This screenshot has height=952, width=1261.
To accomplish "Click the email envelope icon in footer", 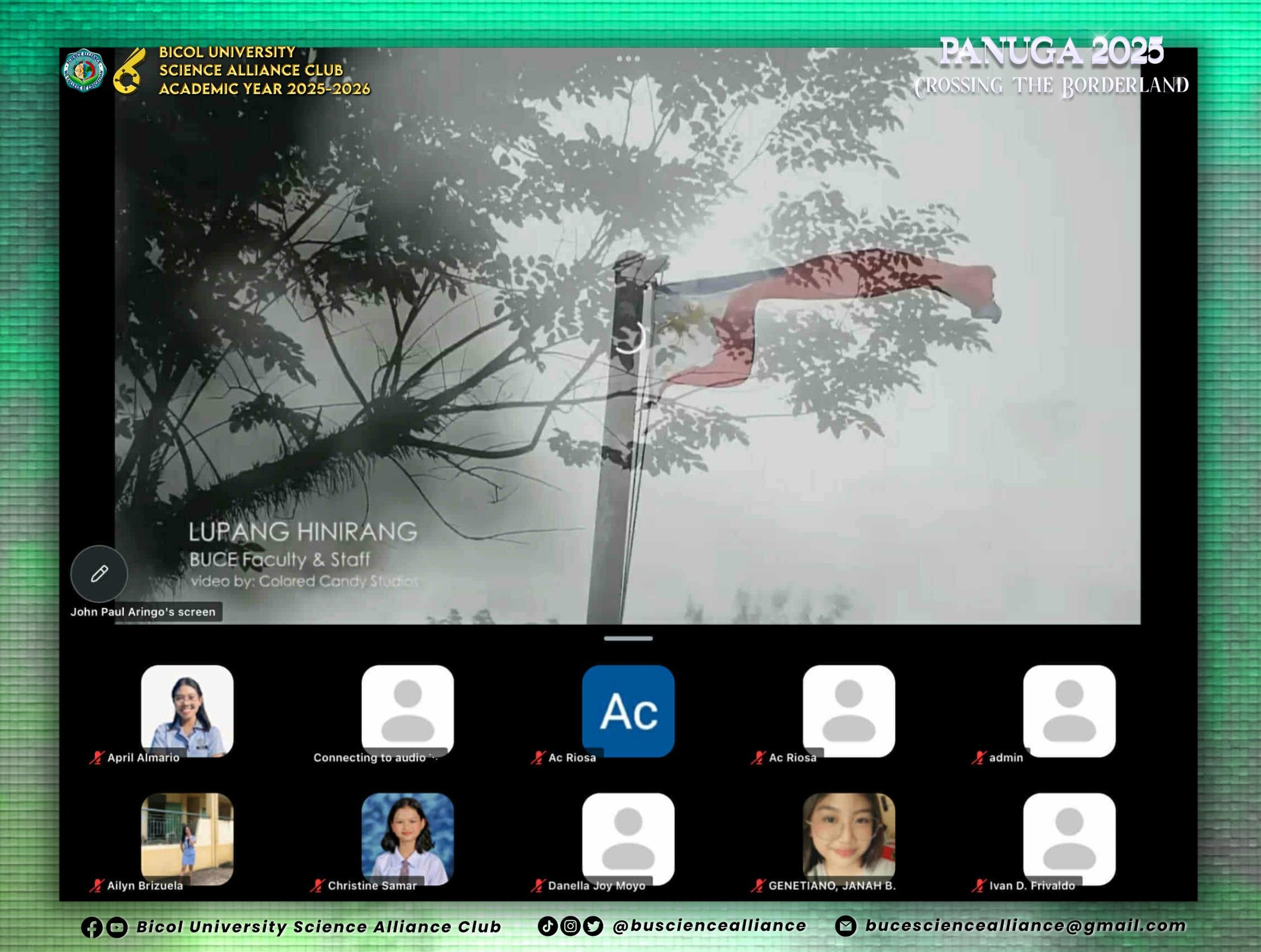I will pyautogui.click(x=846, y=926).
